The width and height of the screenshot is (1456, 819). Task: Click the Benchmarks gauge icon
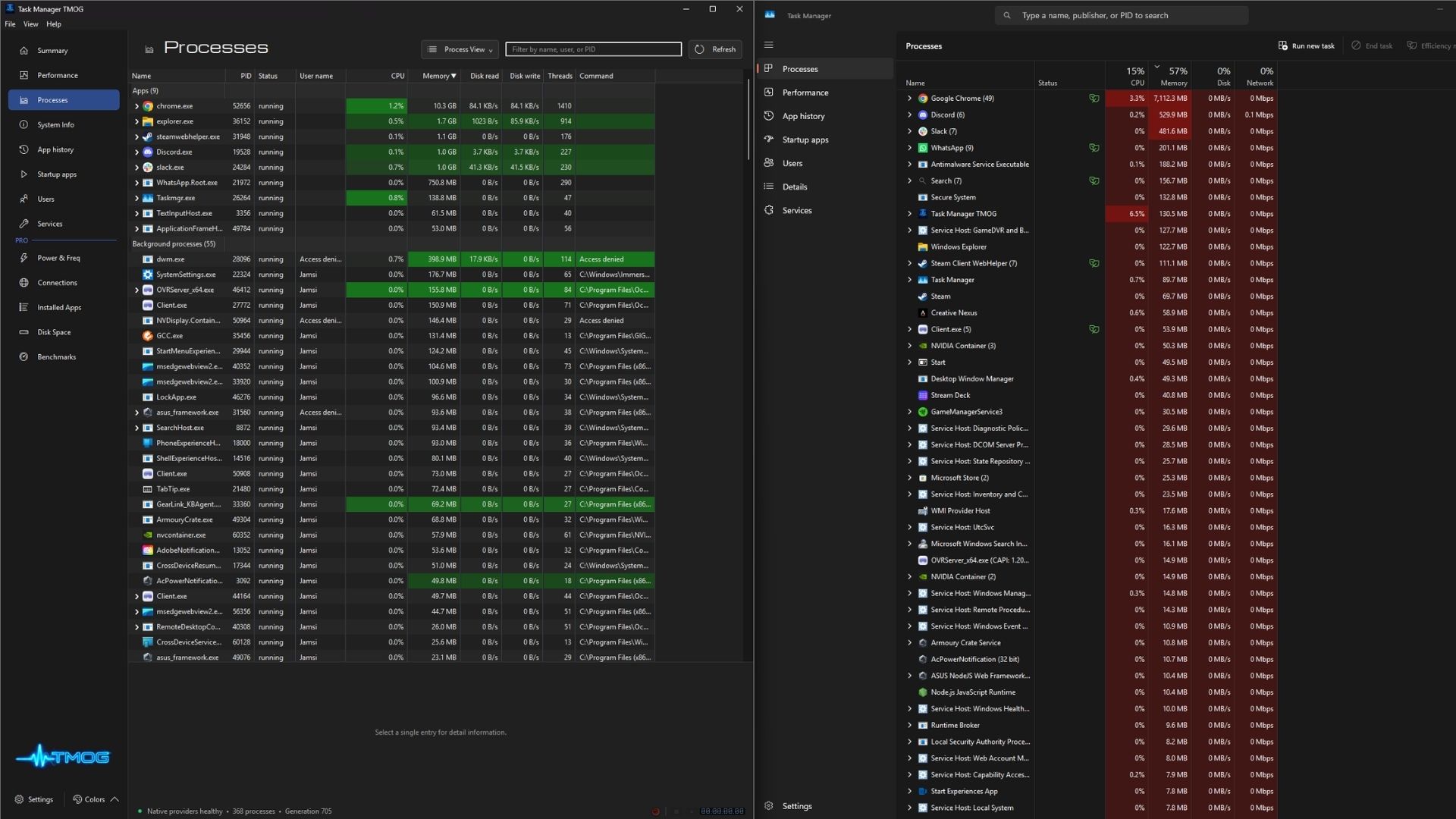pos(24,356)
